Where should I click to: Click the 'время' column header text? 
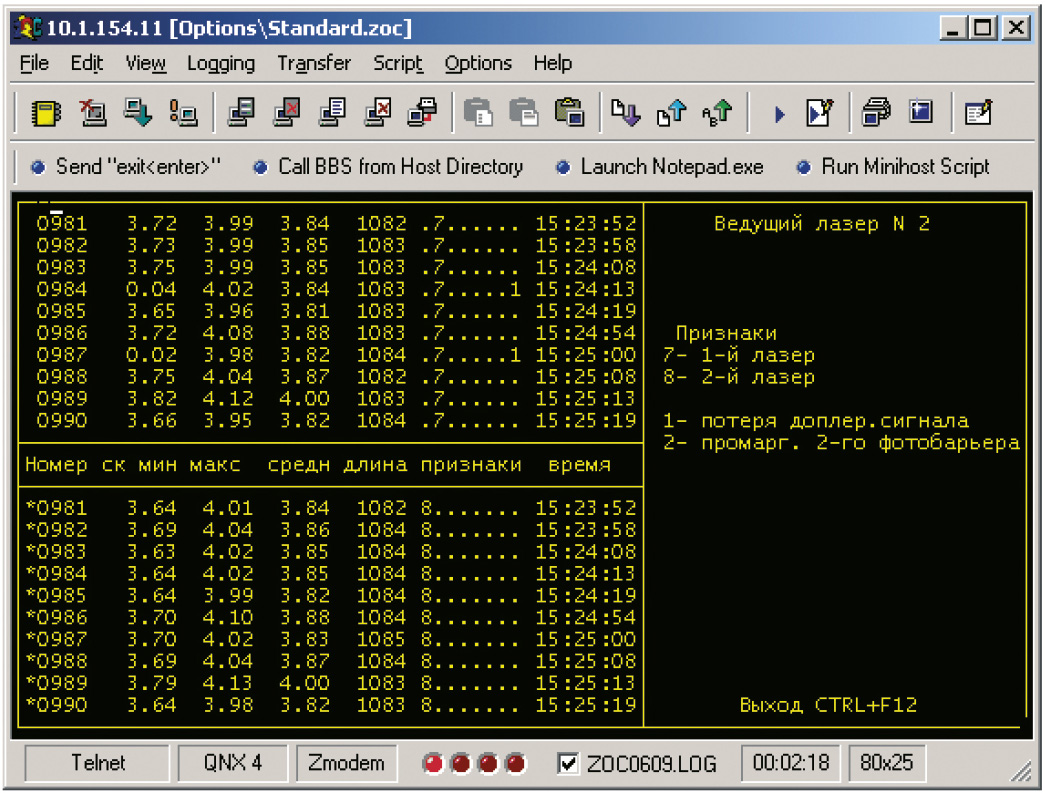(579, 465)
